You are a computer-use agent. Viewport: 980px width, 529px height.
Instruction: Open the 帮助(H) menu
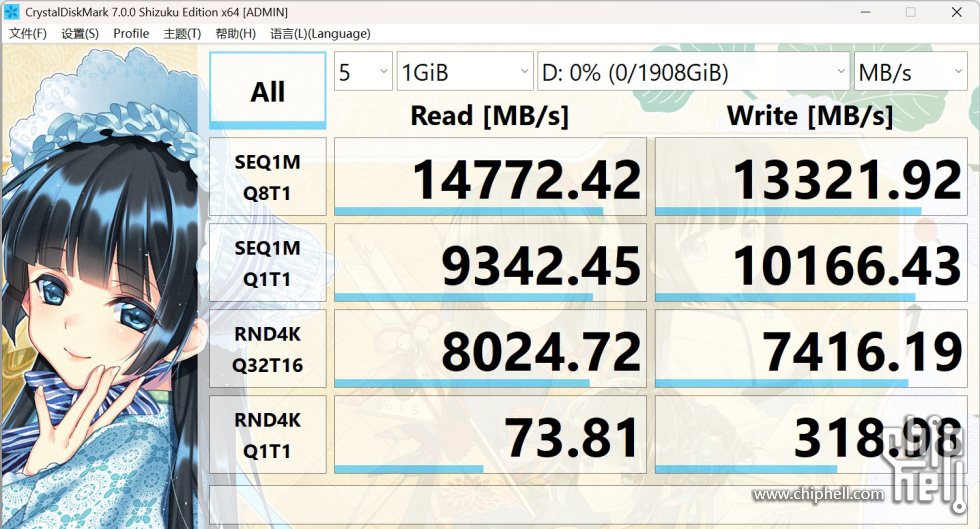tap(236, 34)
